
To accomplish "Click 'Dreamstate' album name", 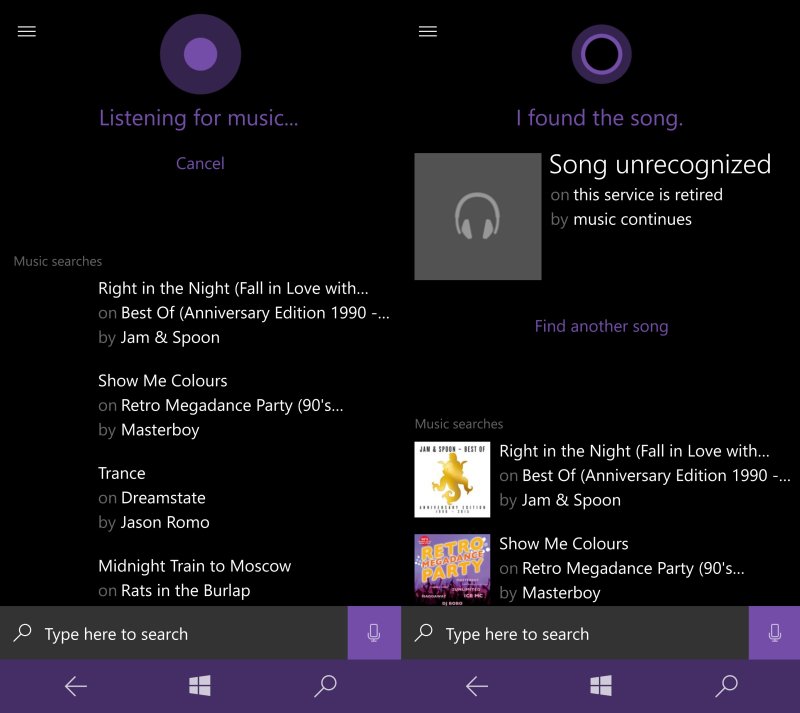I will pyautogui.click(x=163, y=498).
